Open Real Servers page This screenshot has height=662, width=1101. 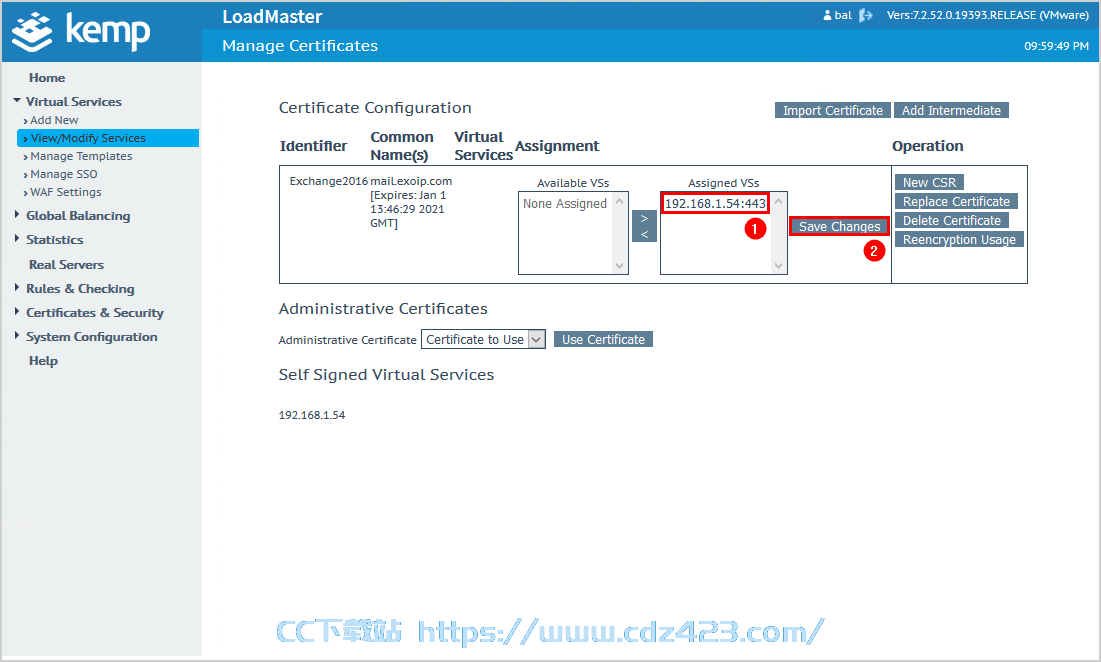click(x=66, y=265)
